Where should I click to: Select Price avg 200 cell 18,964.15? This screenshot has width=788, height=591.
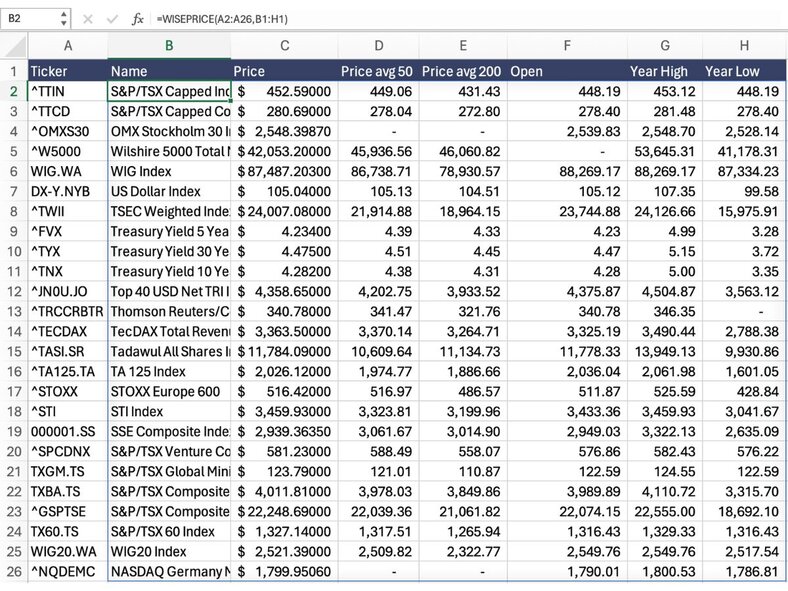(463, 212)
